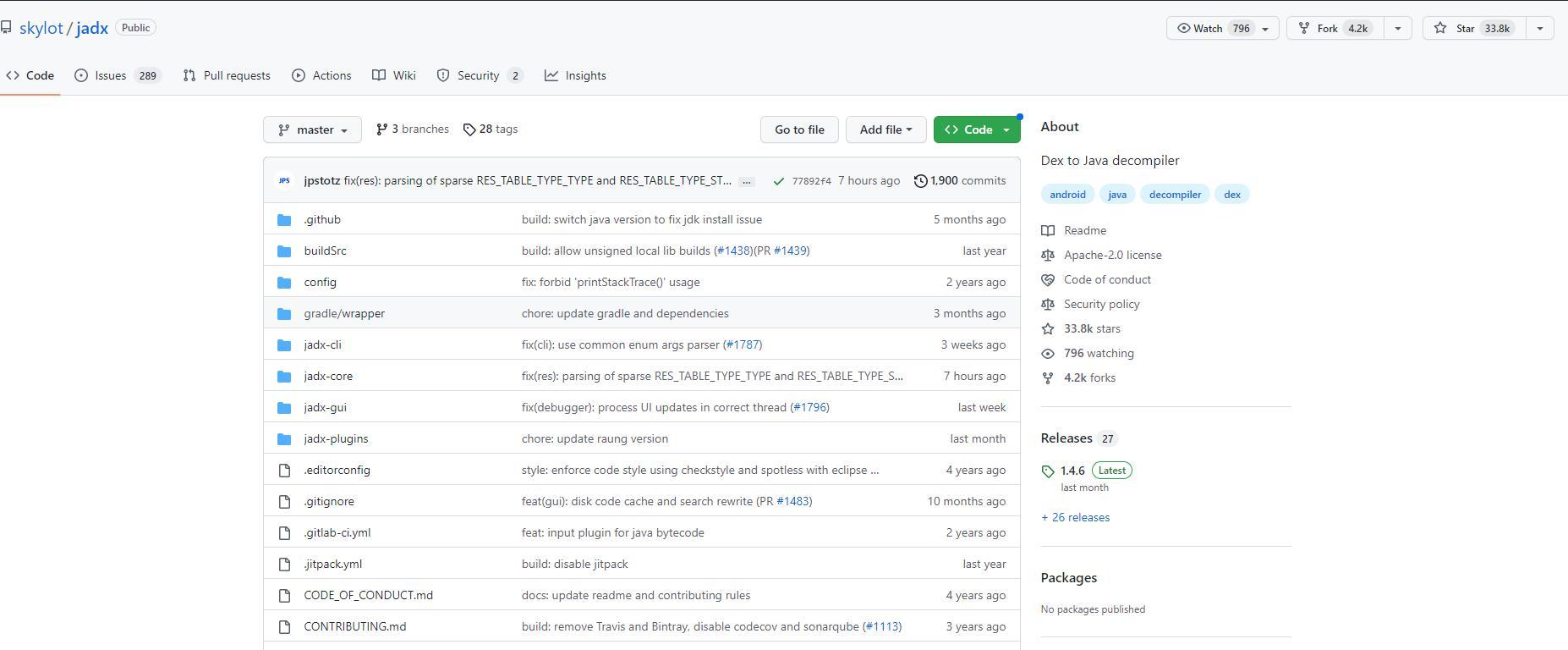Click the .gitlab-ci.yml file icon
The width and height of the screenshot is (1568, 650).
[284, 532]
